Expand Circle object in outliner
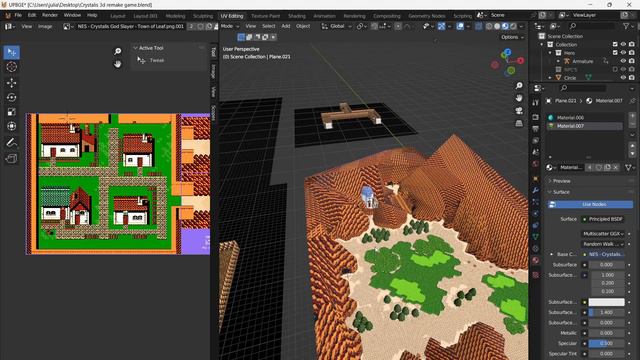Viewport: 640px width, 360px height. pos(550,78)
